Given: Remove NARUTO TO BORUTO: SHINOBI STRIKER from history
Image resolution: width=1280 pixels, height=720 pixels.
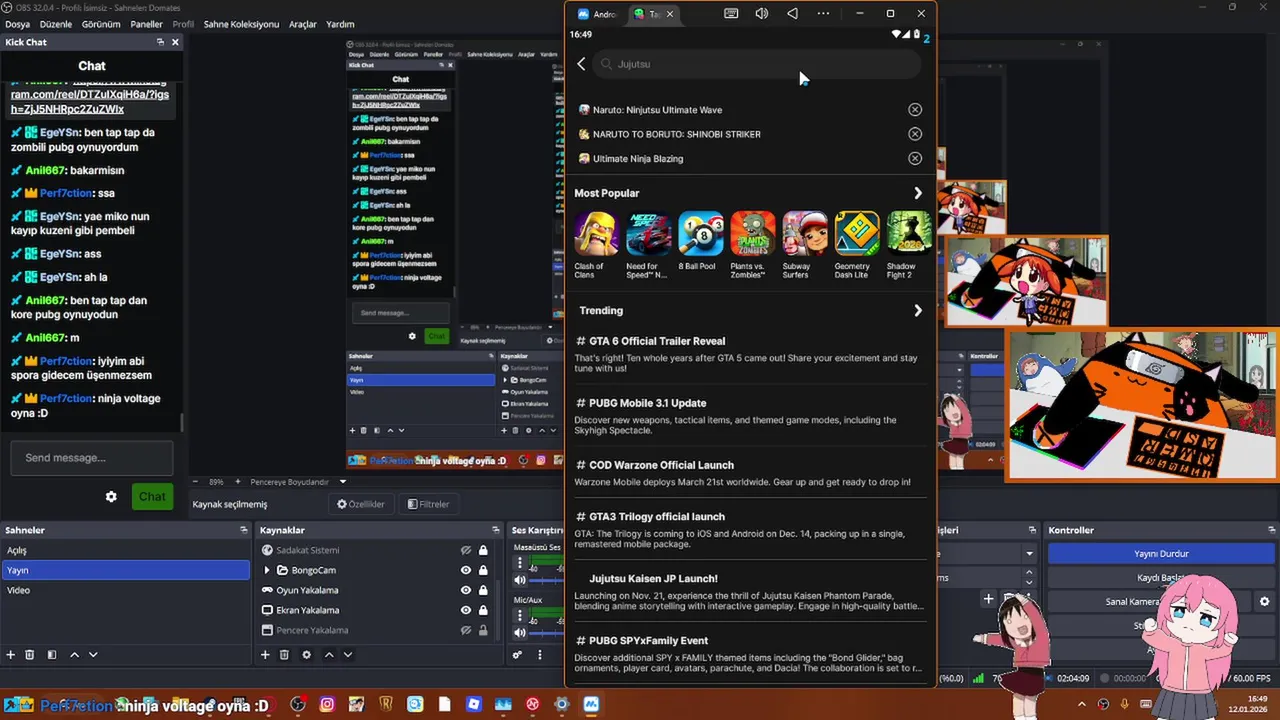Looking at the screenshot, I should (915, 134).
